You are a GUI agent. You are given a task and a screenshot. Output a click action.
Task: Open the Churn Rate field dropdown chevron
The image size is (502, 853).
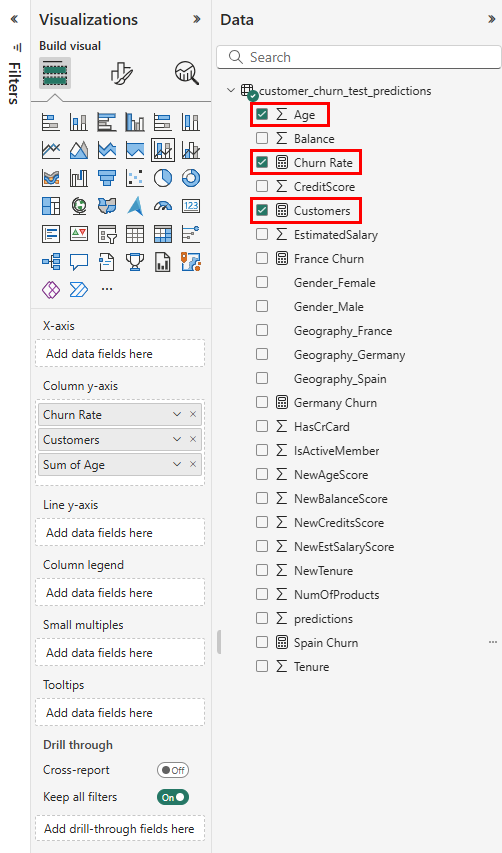point(177,415)
